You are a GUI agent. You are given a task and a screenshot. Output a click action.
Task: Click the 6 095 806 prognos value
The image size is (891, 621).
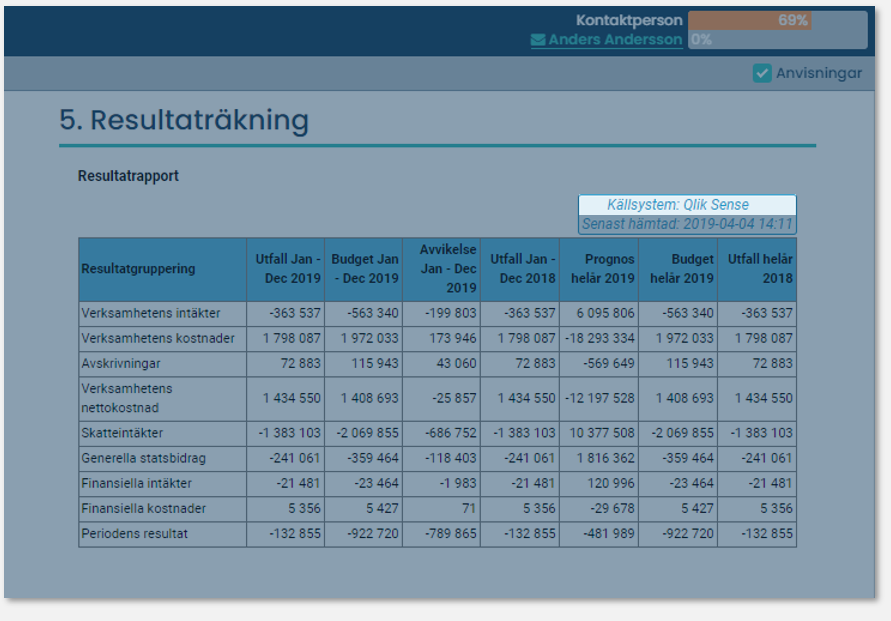605,313
